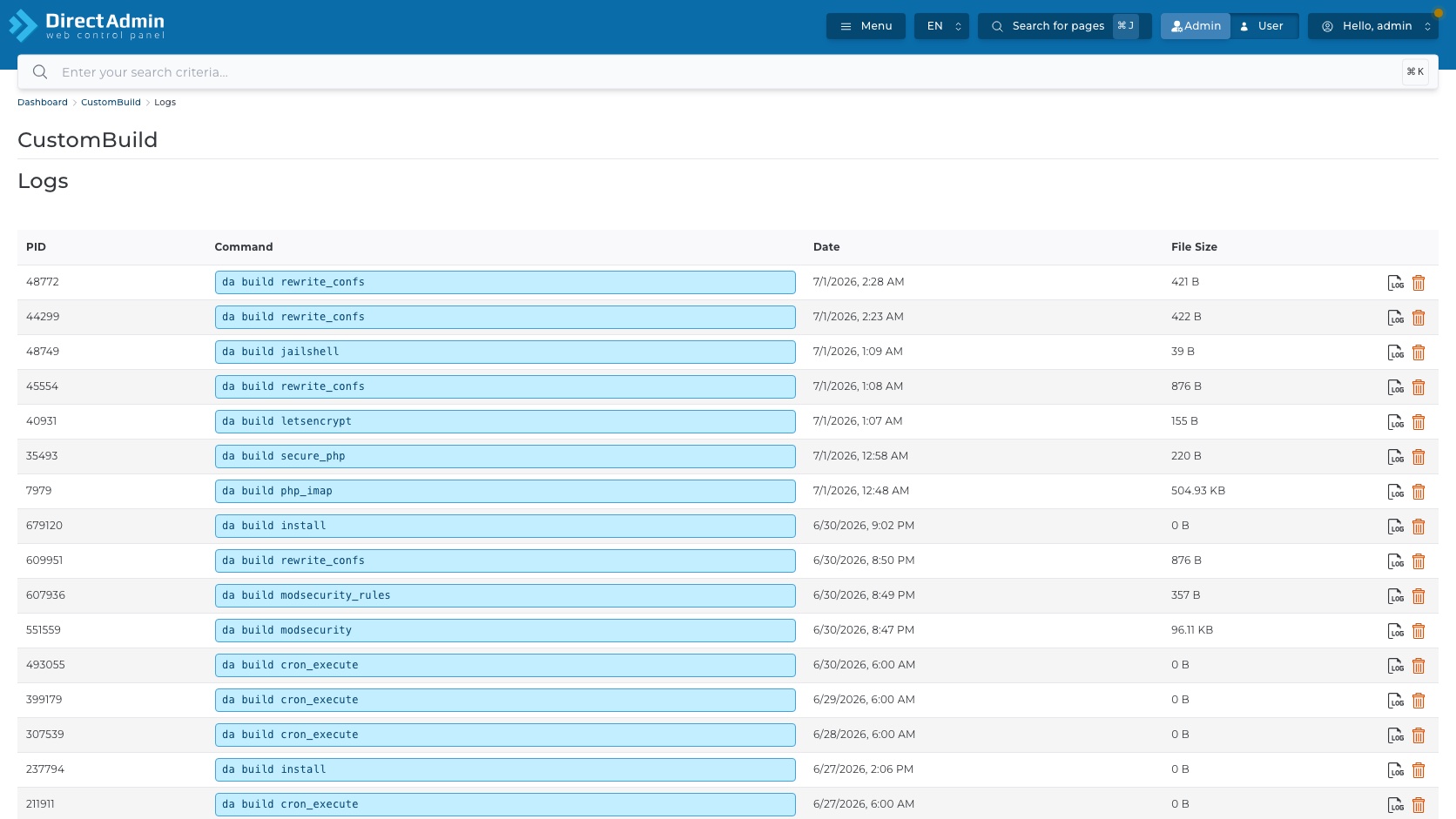The height and width of the screenshot is (819, 1456).
Task: View cron_execute log PID 399179
Action: (x=1396, y=701)
